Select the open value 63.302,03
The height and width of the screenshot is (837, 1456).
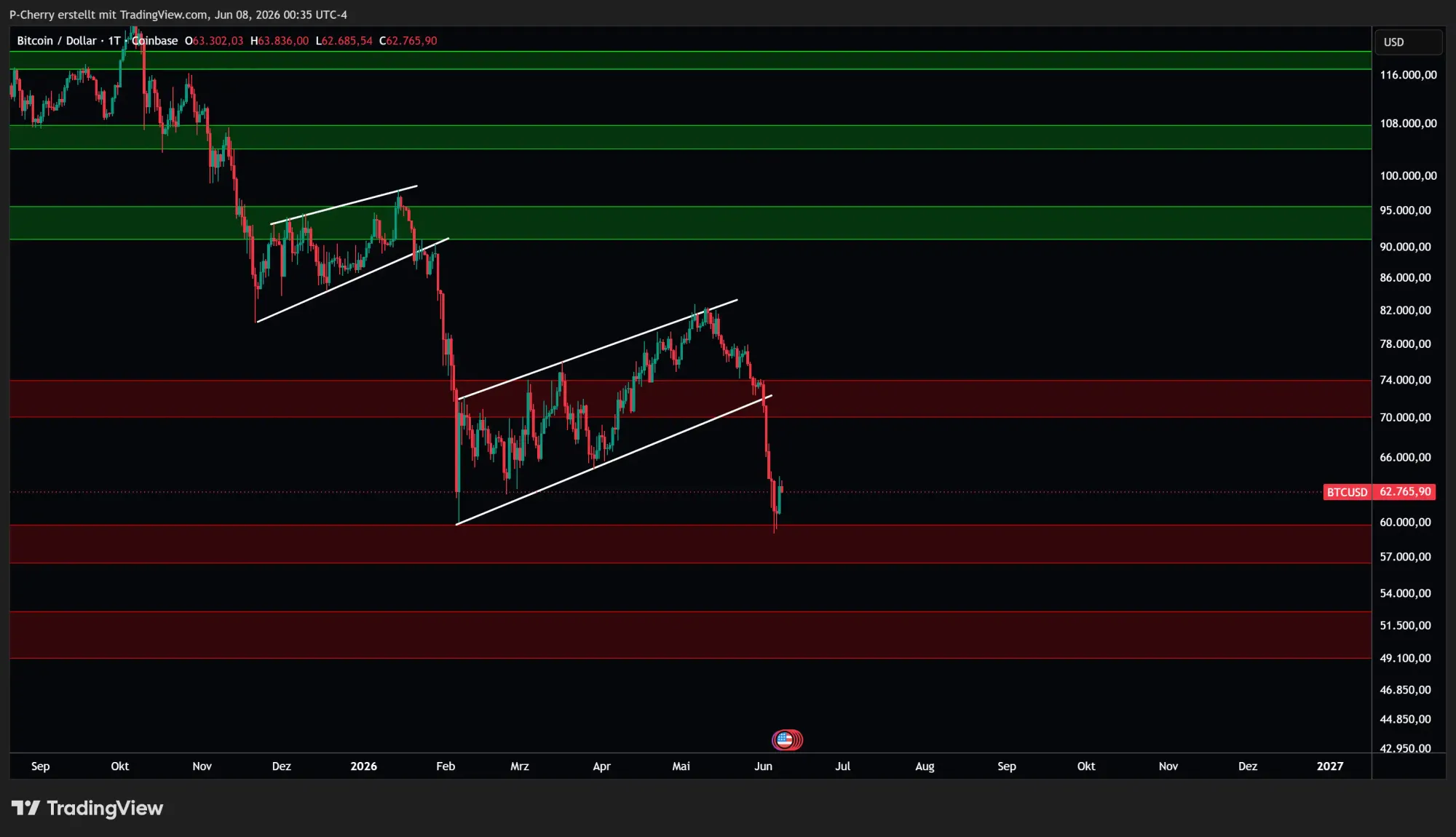218,41
